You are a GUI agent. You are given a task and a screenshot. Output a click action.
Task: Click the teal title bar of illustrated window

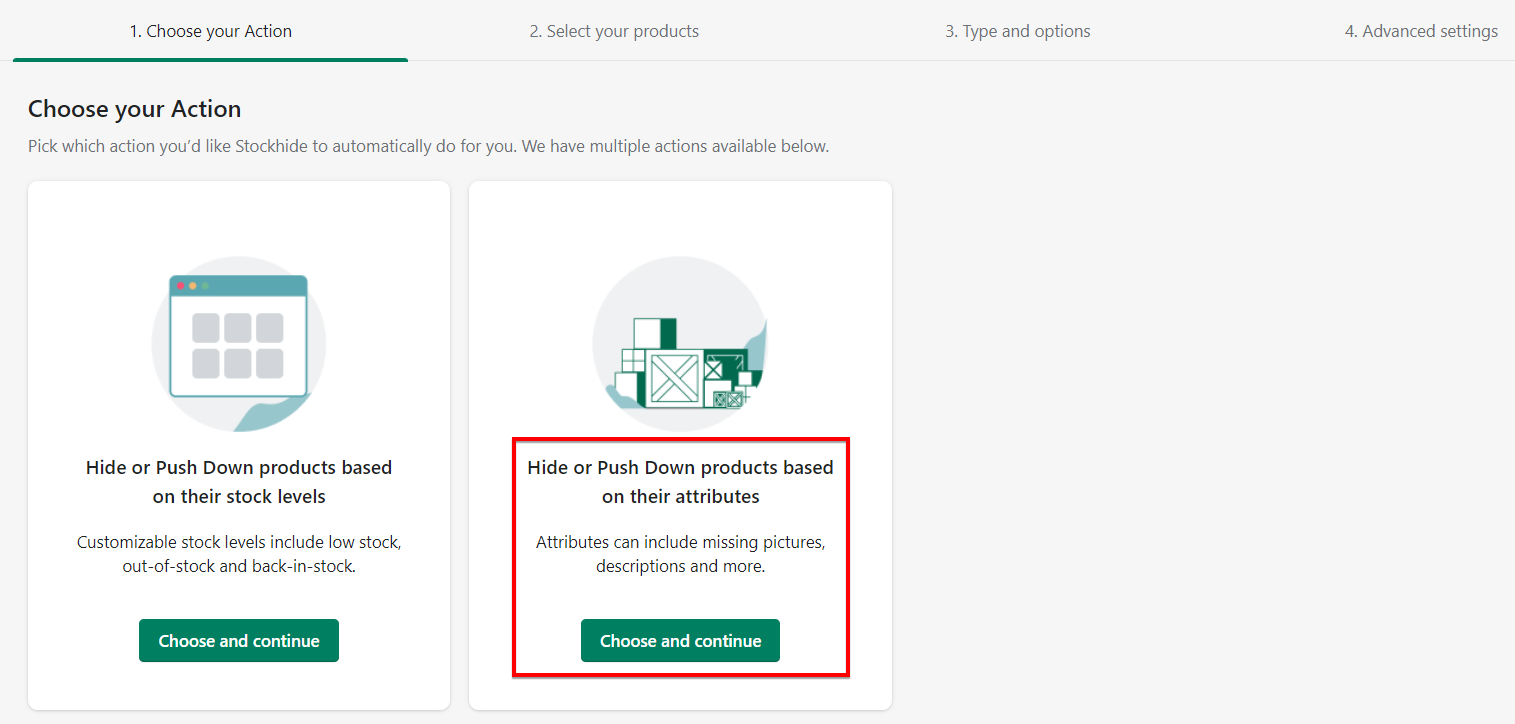point(240,286)
